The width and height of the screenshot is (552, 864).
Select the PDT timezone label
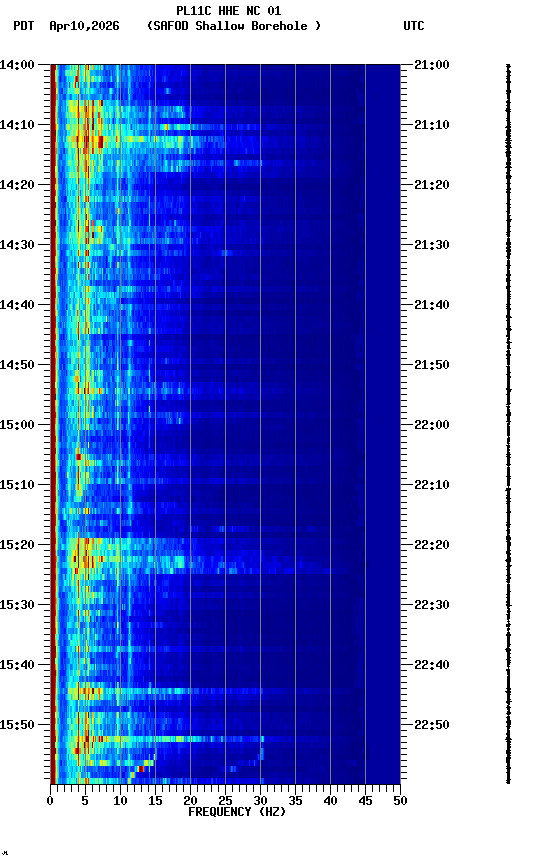(24, 26)
